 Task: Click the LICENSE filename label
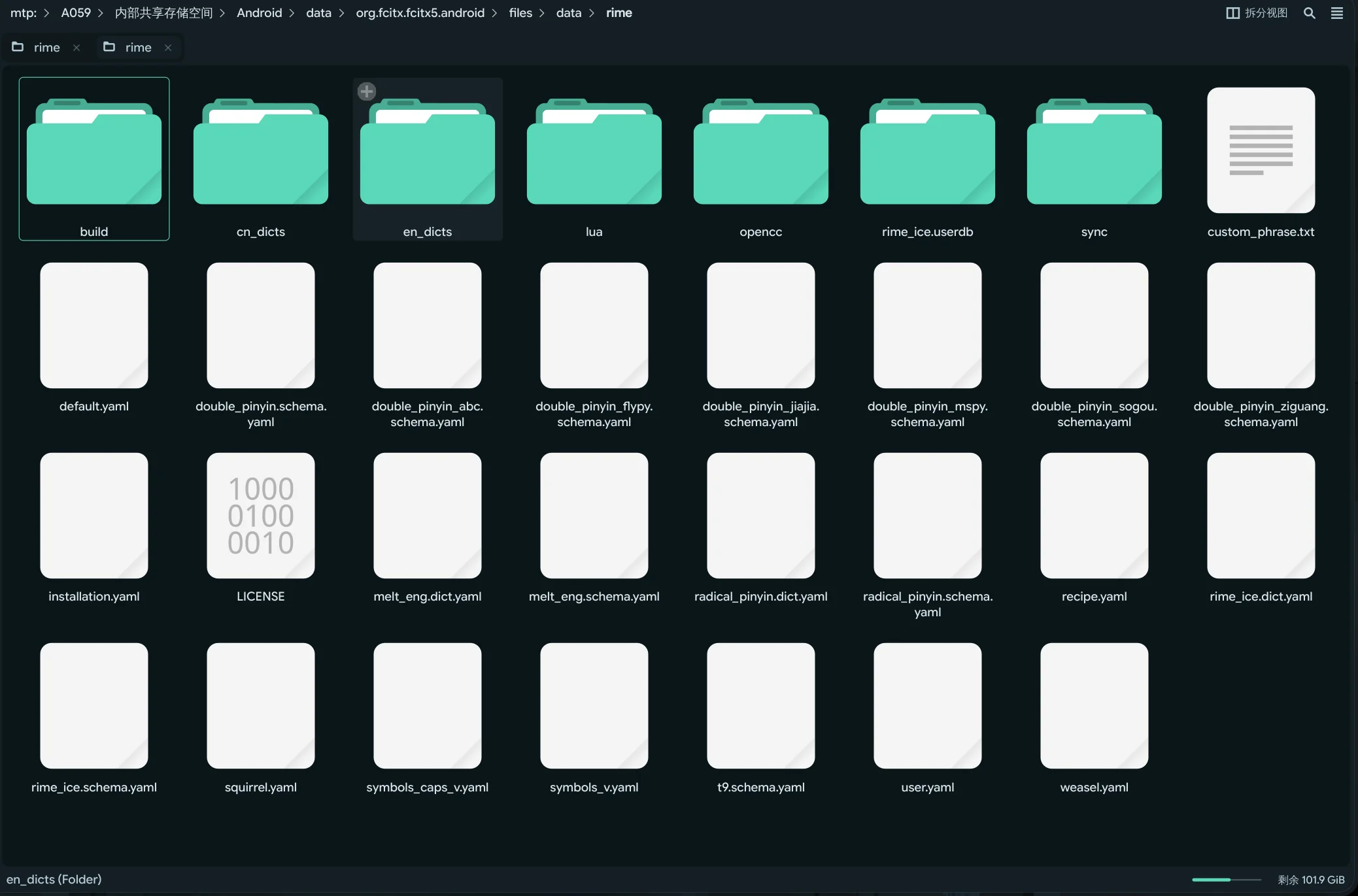[261, 596]
